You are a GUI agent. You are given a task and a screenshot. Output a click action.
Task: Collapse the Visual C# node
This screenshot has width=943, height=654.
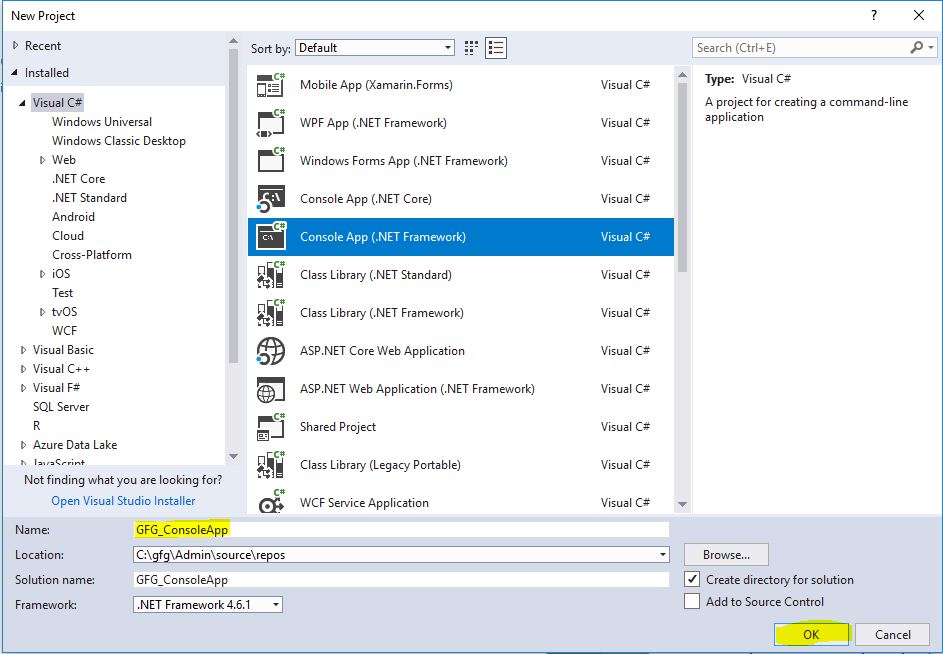pos(23,103)
